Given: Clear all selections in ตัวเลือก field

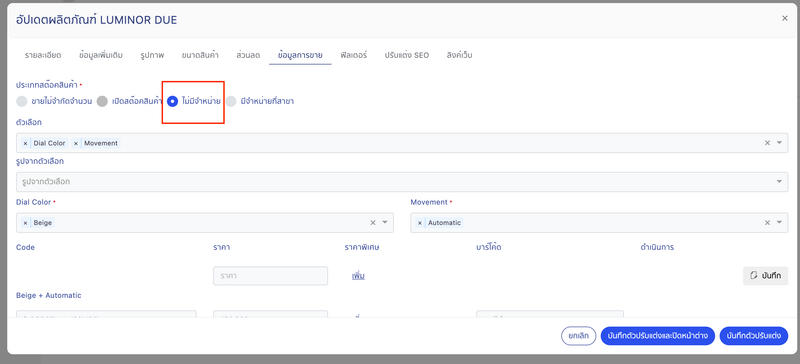Looking at the screenshot, I should [767, 143].
